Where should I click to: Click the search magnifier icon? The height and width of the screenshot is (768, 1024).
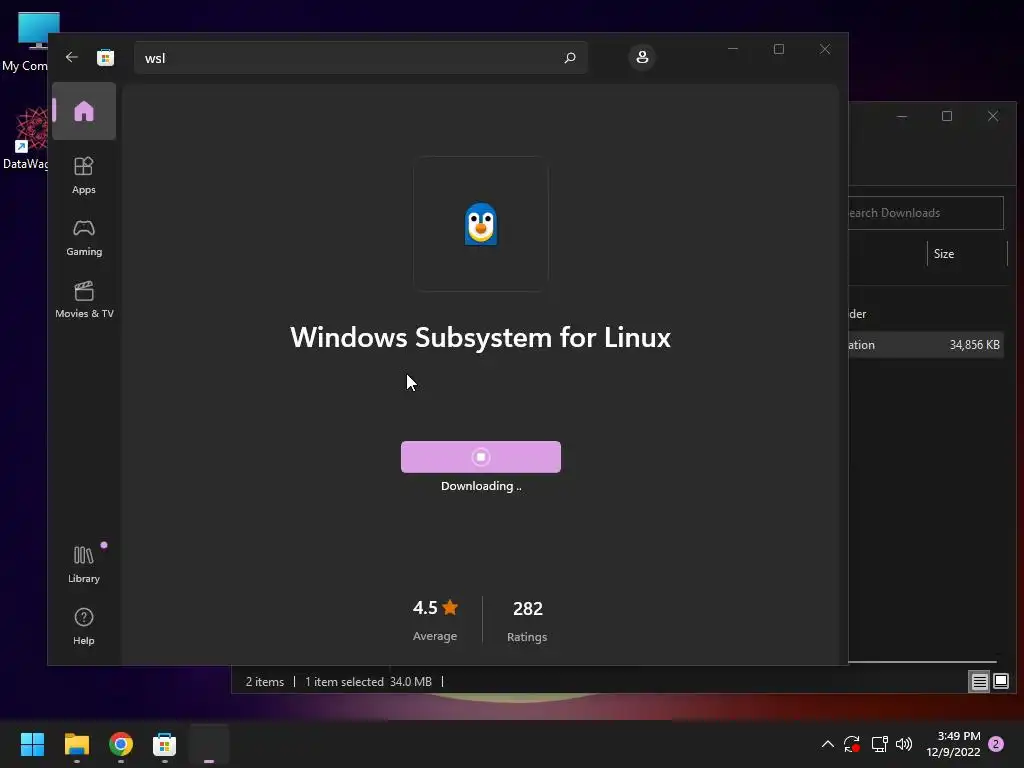coord(569,57)
